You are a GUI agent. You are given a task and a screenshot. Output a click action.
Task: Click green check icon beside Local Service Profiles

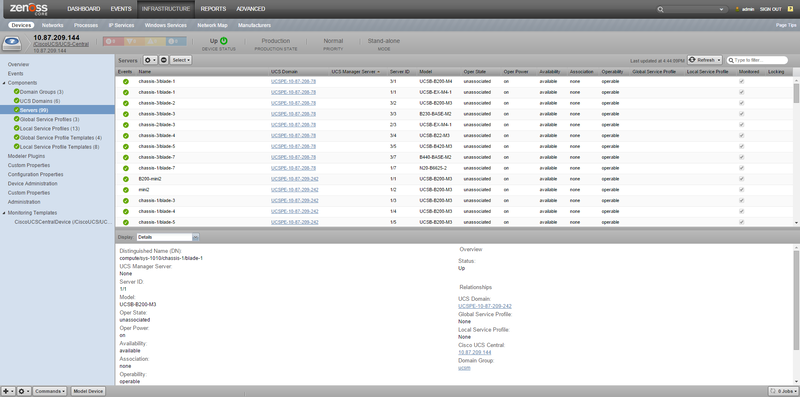(x=17, y=129)
